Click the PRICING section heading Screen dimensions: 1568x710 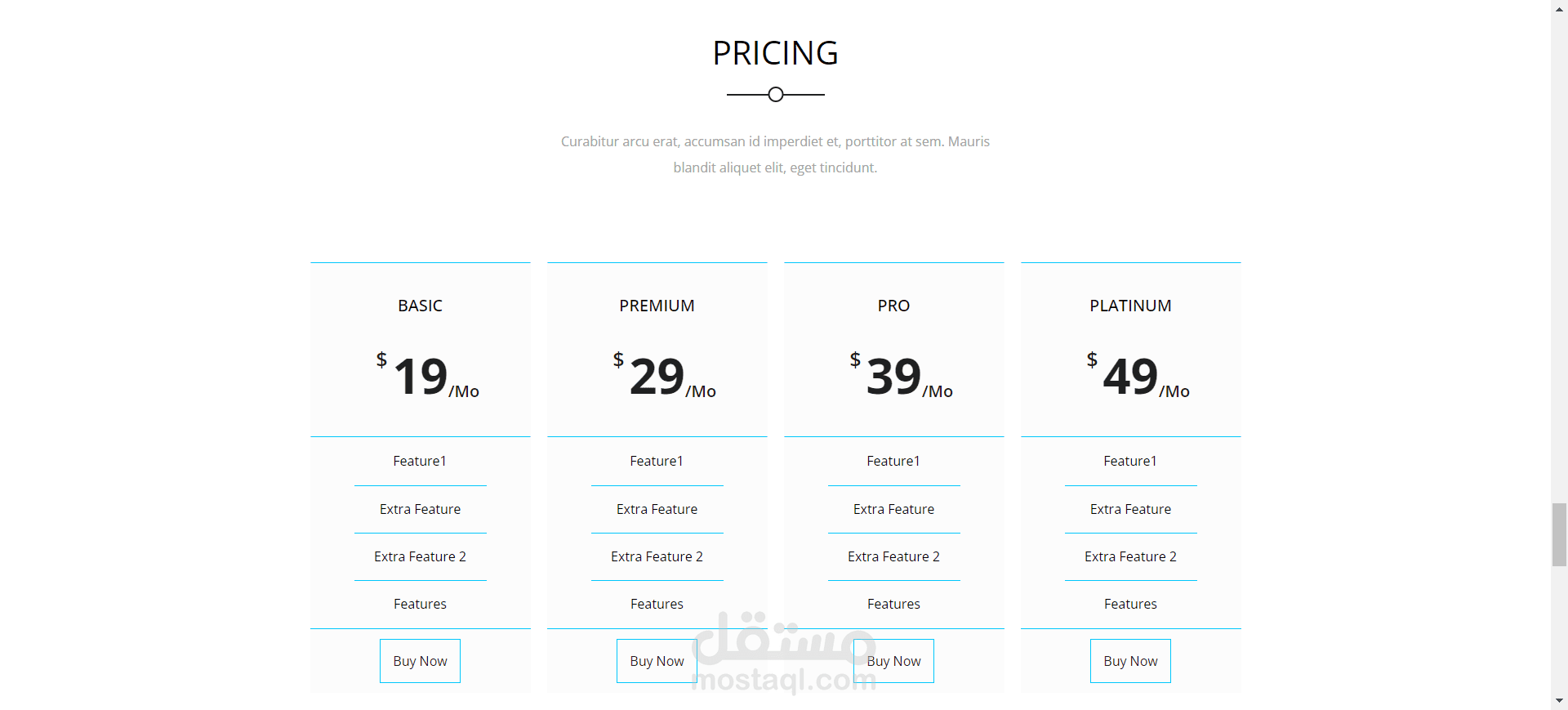coord(776,53)
